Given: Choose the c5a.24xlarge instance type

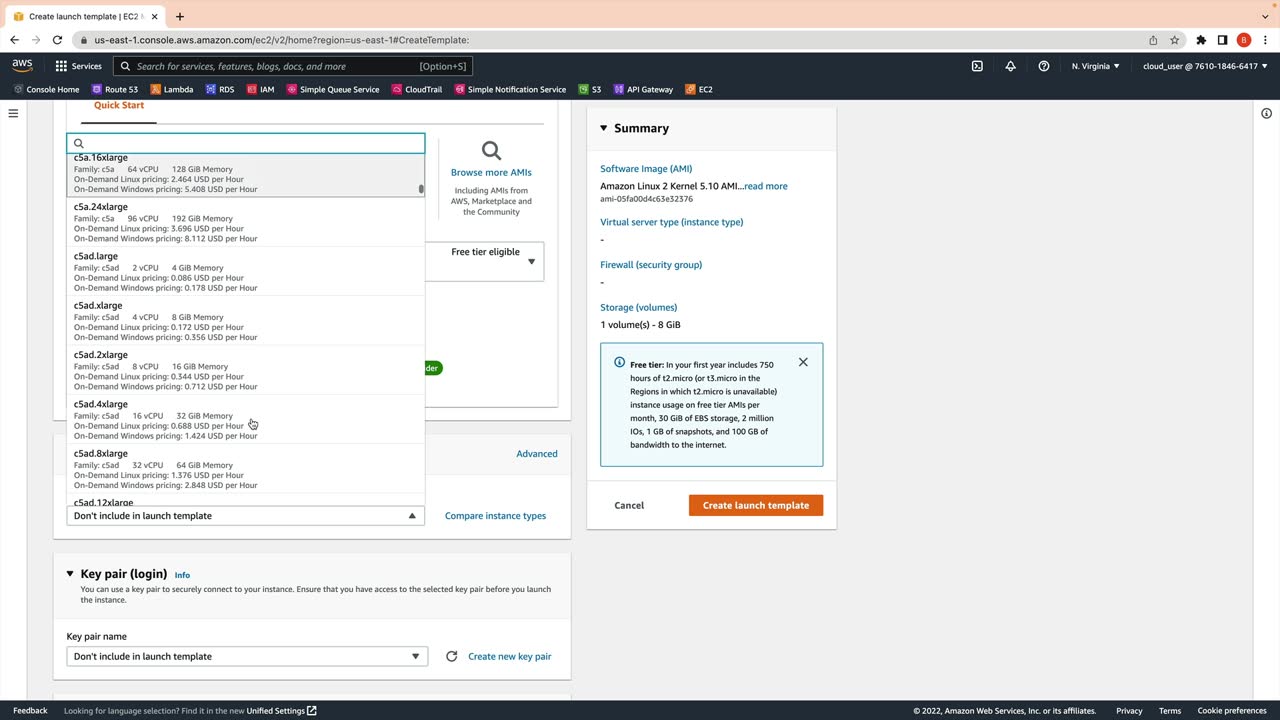Looking at the screenshot, I should pos(246,222).
